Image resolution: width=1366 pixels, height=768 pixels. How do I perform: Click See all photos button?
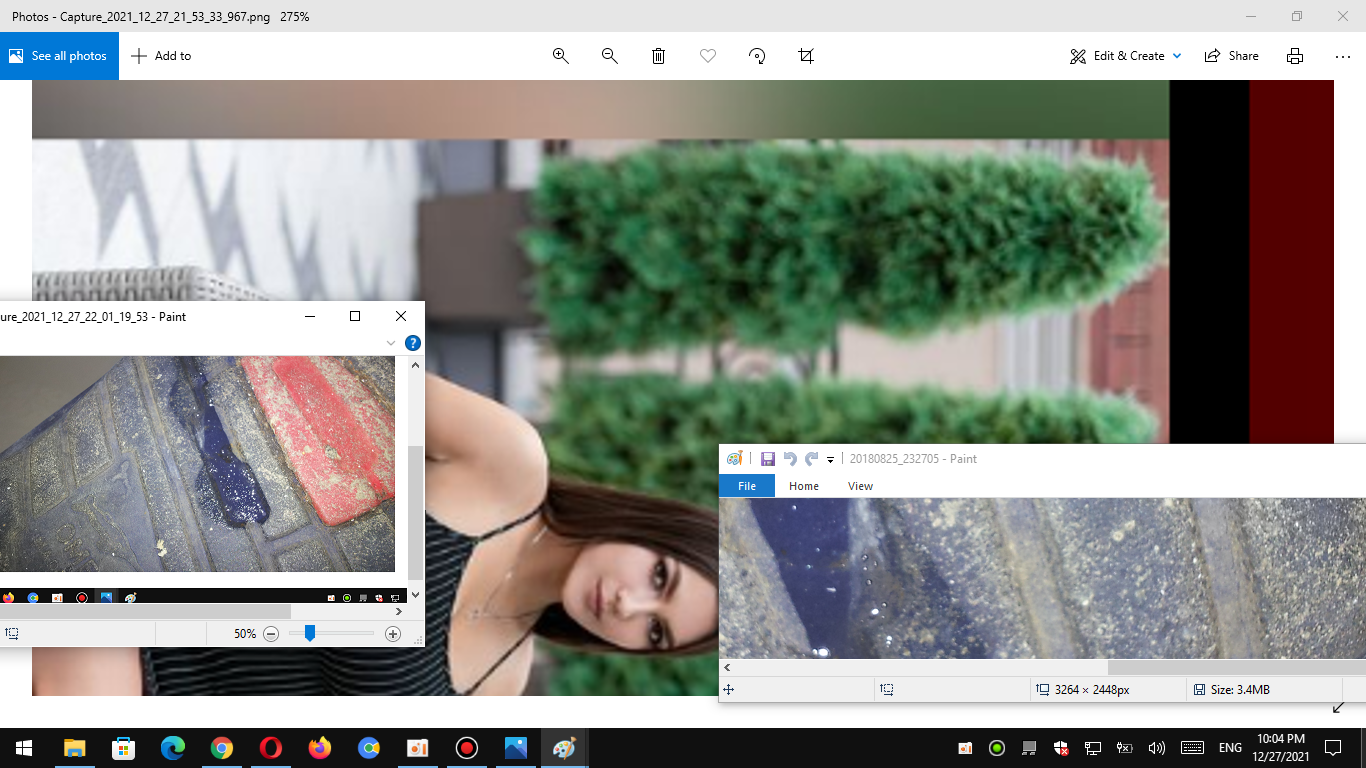pos(59,56)
